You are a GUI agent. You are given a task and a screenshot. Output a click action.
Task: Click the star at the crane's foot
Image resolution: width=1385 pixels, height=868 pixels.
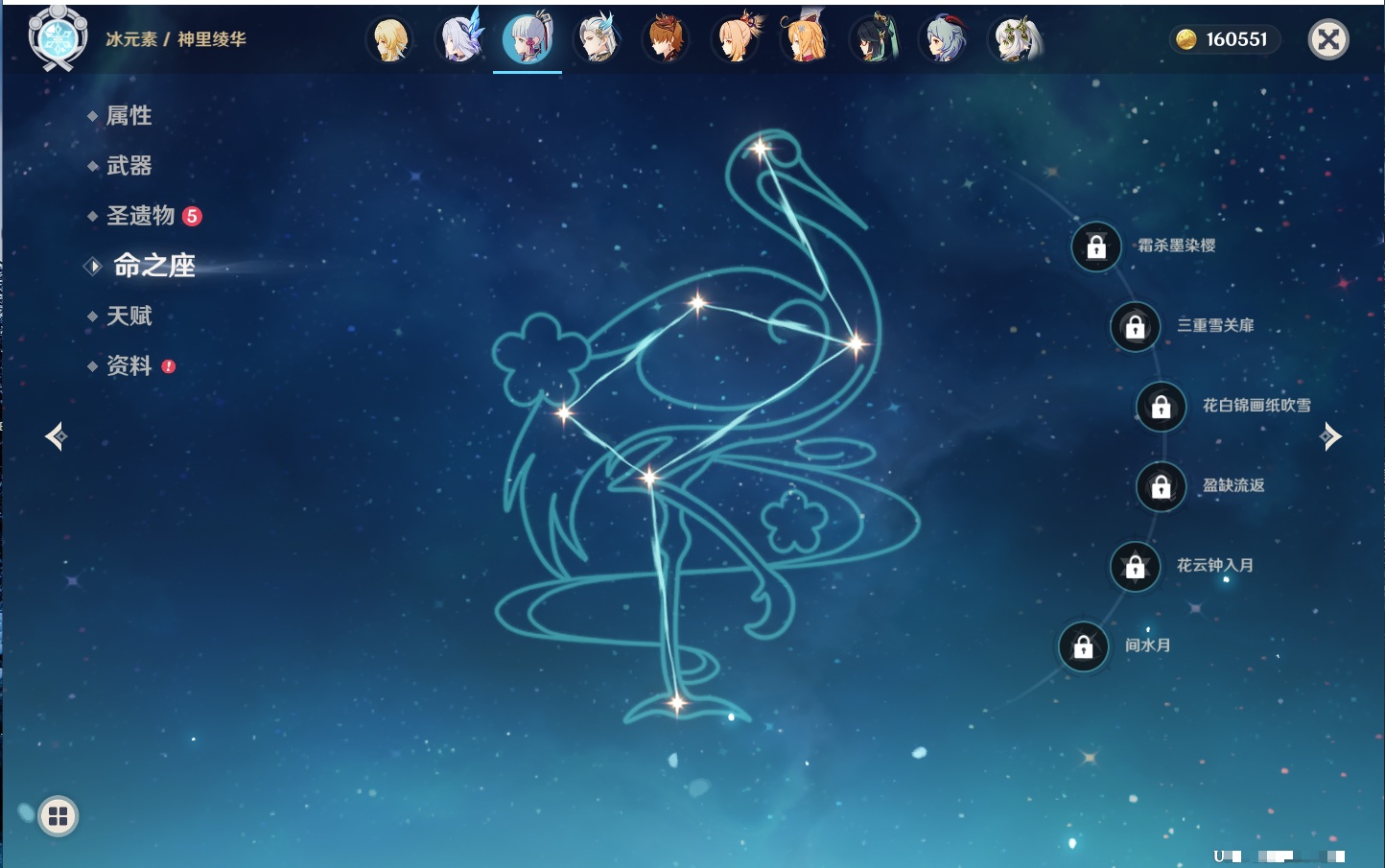point(677,704)
